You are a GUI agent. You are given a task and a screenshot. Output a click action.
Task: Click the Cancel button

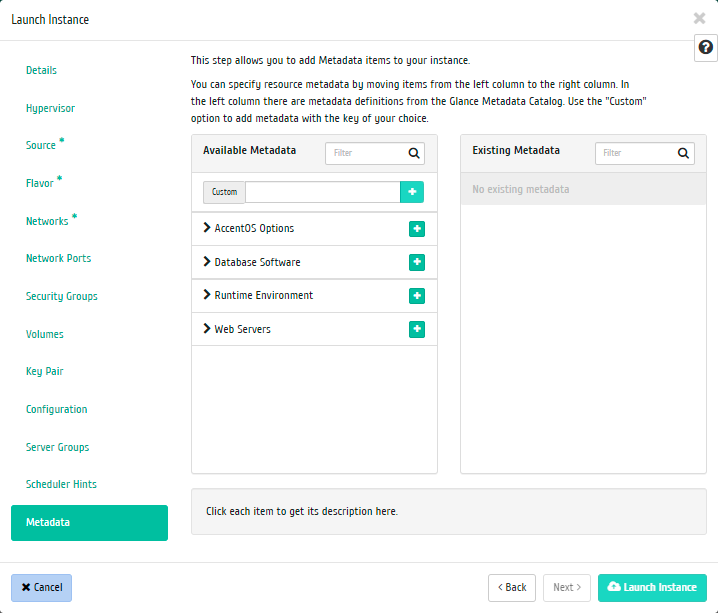41,587
